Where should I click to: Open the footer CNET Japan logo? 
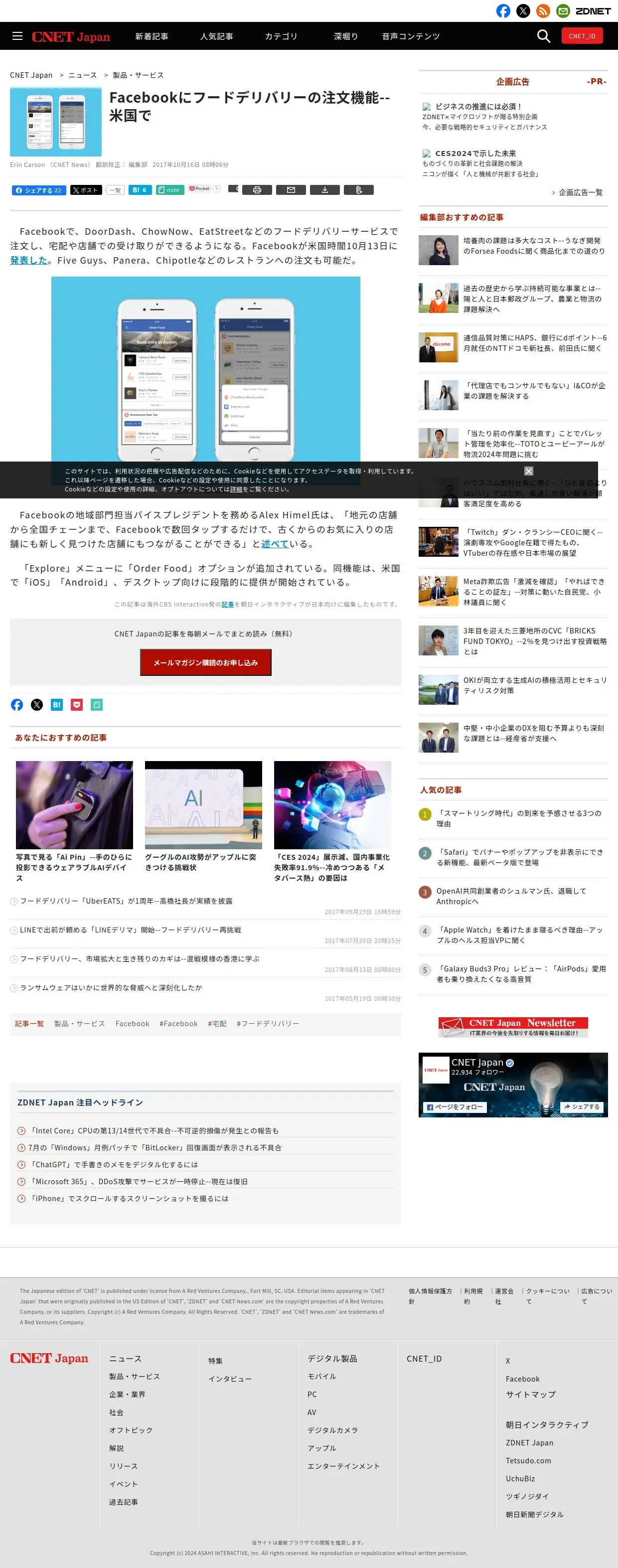[x=49, y=1358]
